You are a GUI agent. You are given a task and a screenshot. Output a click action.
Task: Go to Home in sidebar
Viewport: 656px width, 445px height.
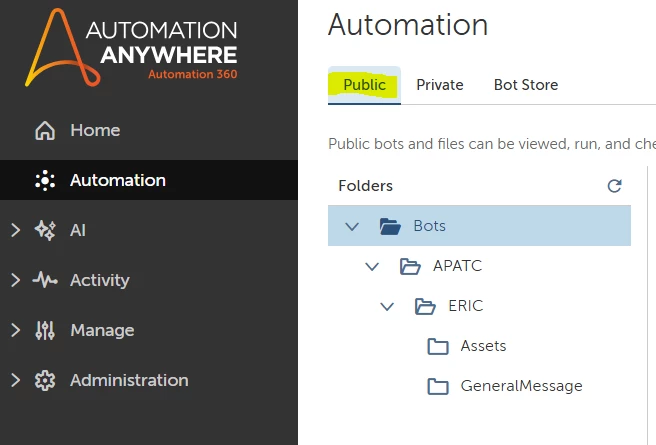(95, 130)
